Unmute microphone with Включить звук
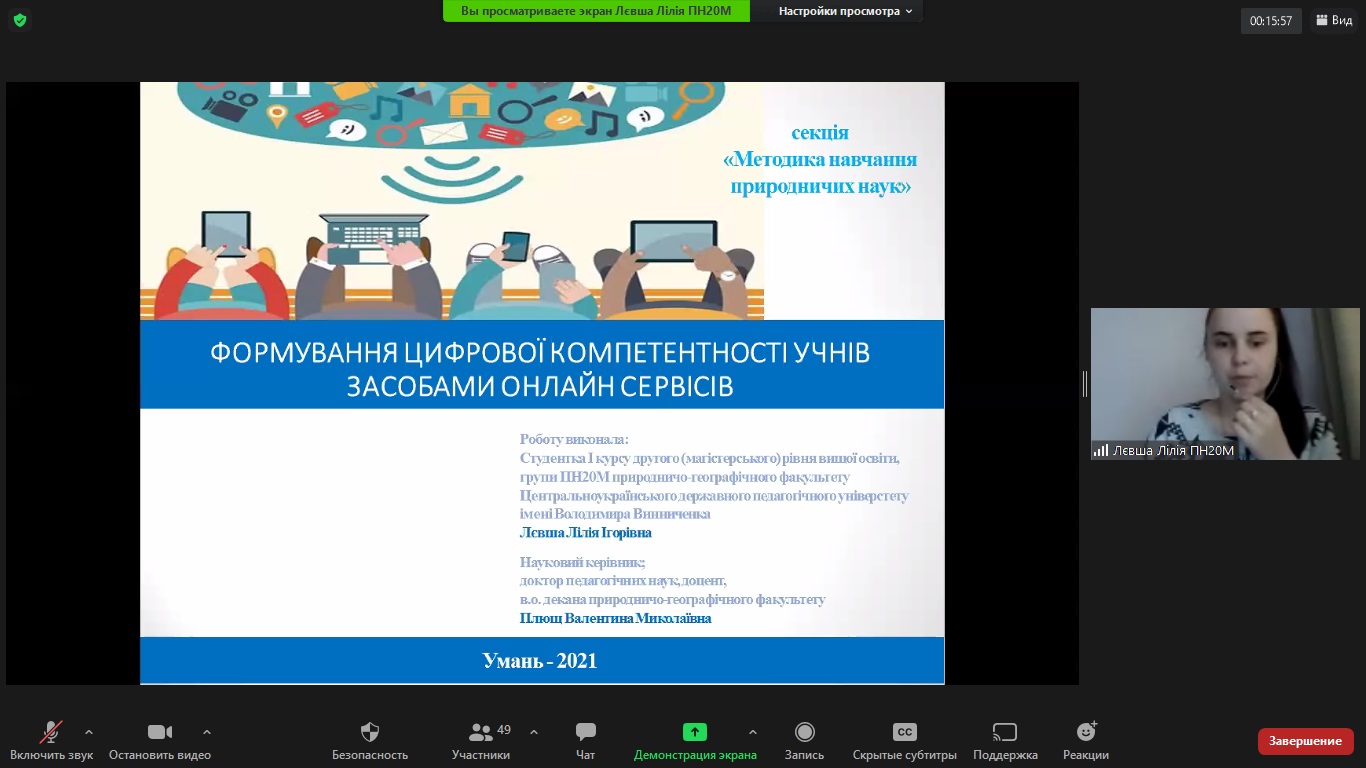Viewport: 1366px width, 768px height. (51, 732)
